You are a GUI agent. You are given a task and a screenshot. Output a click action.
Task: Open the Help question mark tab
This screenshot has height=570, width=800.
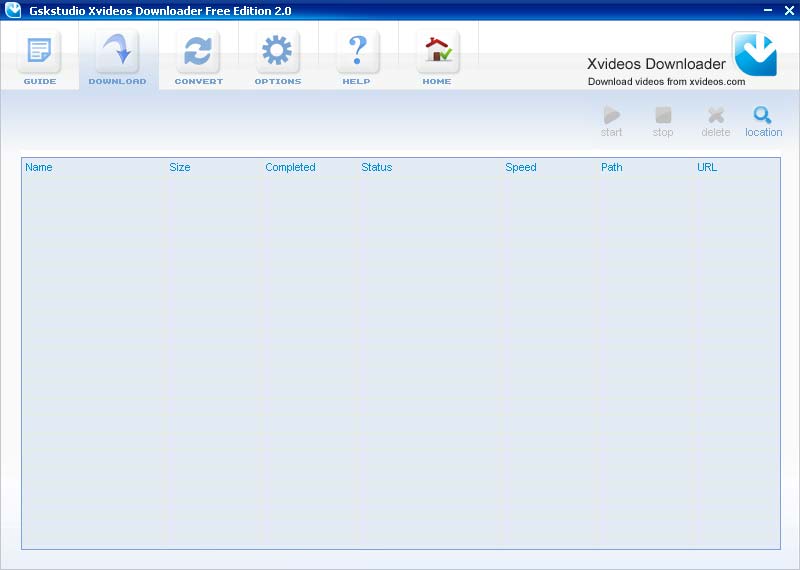click(357, 56)
